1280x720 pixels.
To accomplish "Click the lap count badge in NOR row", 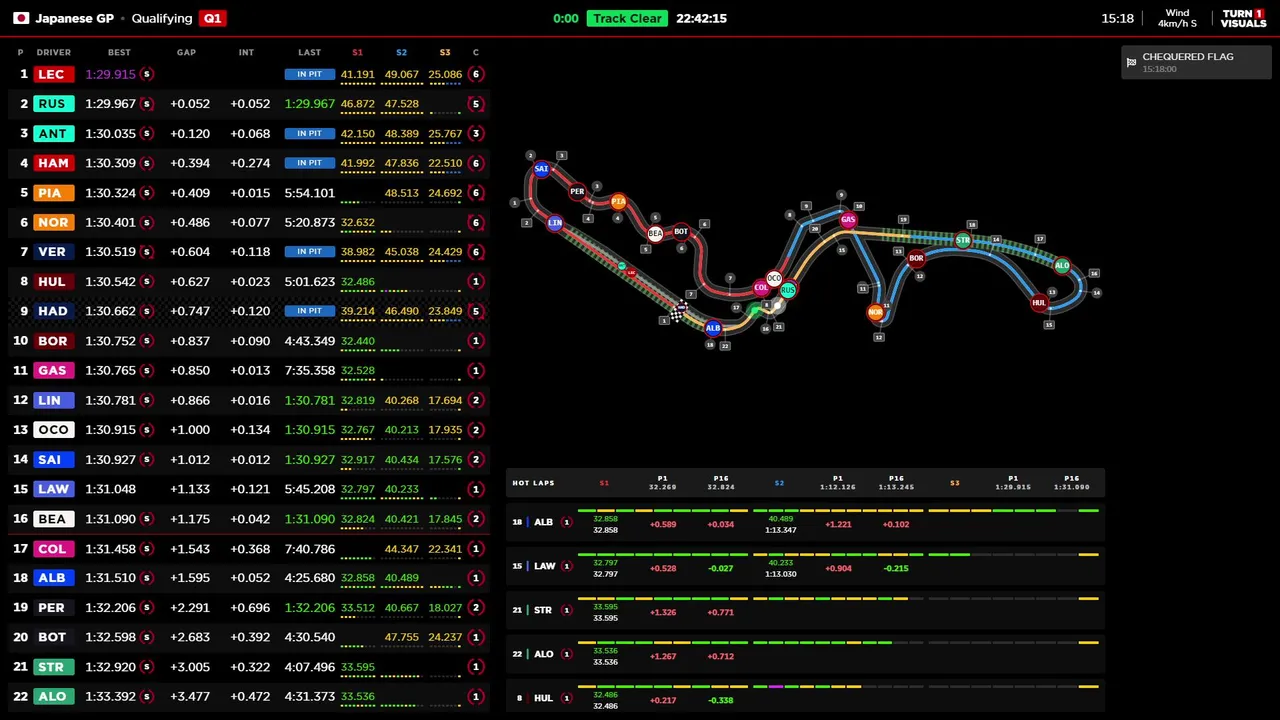I will pos(476,223).
